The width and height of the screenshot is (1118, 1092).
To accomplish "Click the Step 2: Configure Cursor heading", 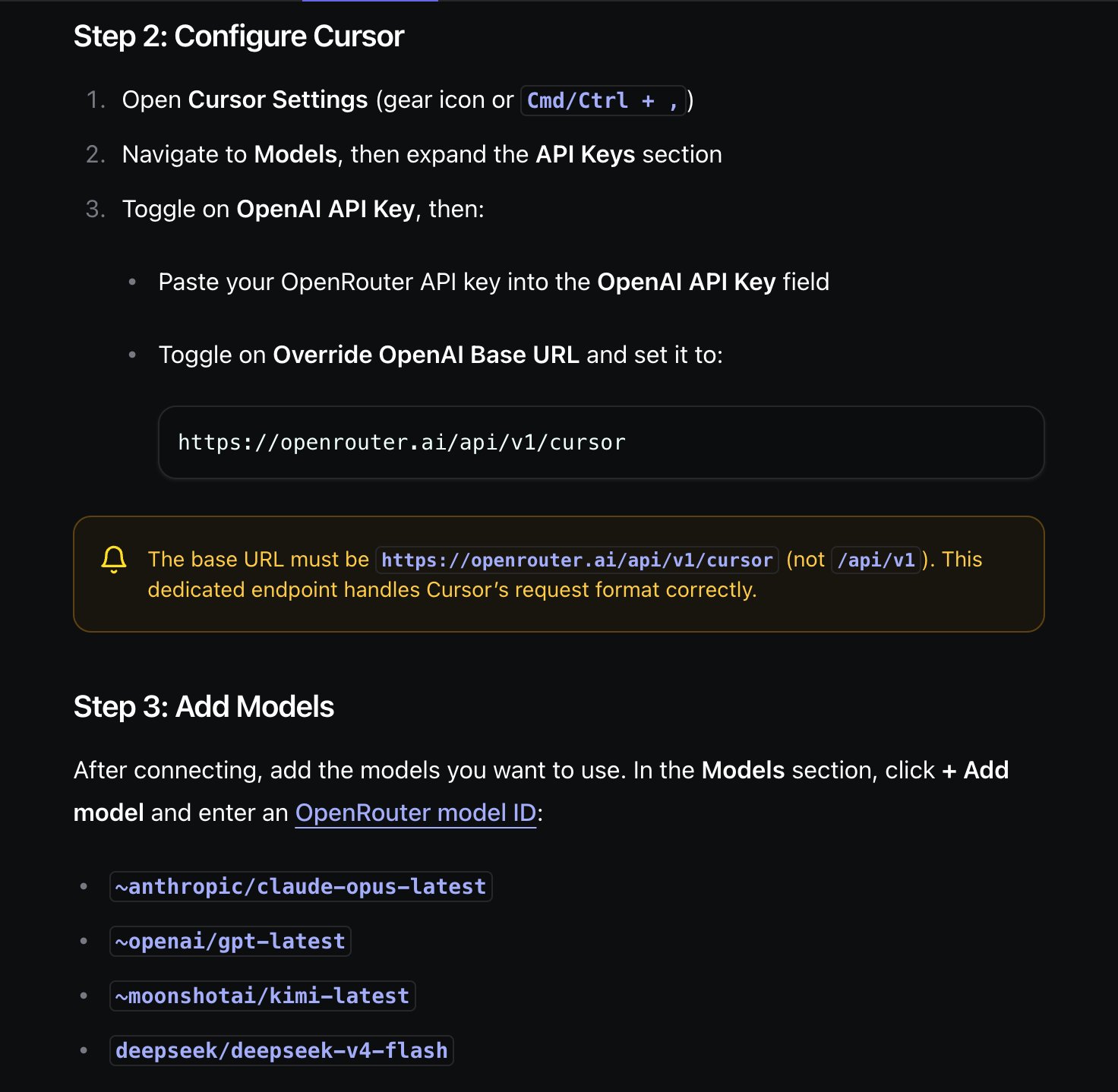I will point(238,36).
